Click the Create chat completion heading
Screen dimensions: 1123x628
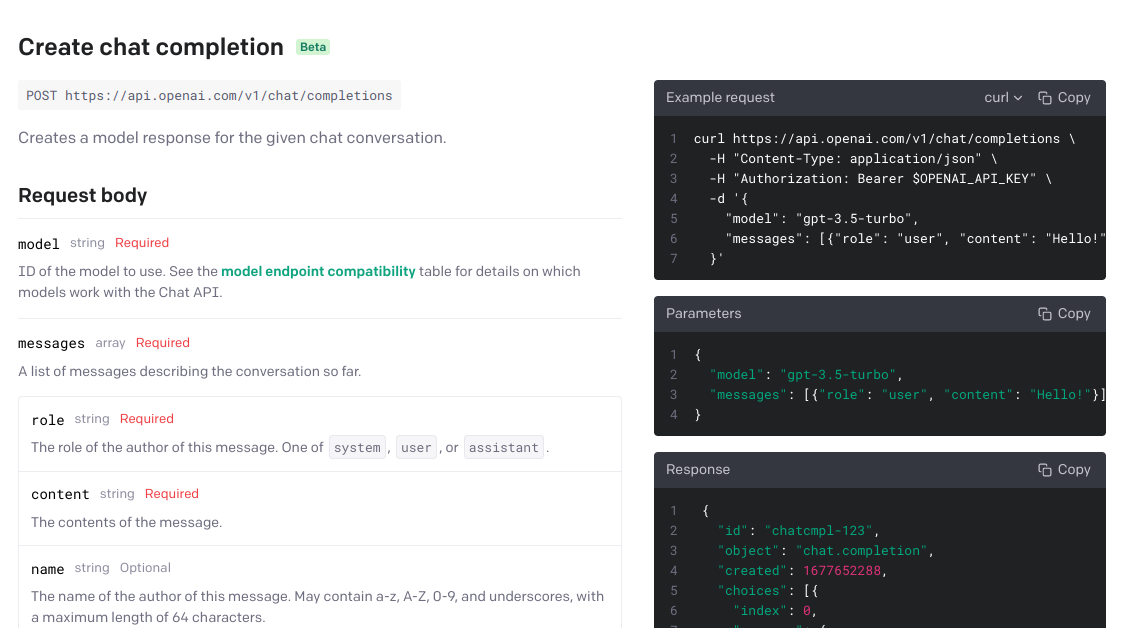pyautogui.click(x=150, y=47)
